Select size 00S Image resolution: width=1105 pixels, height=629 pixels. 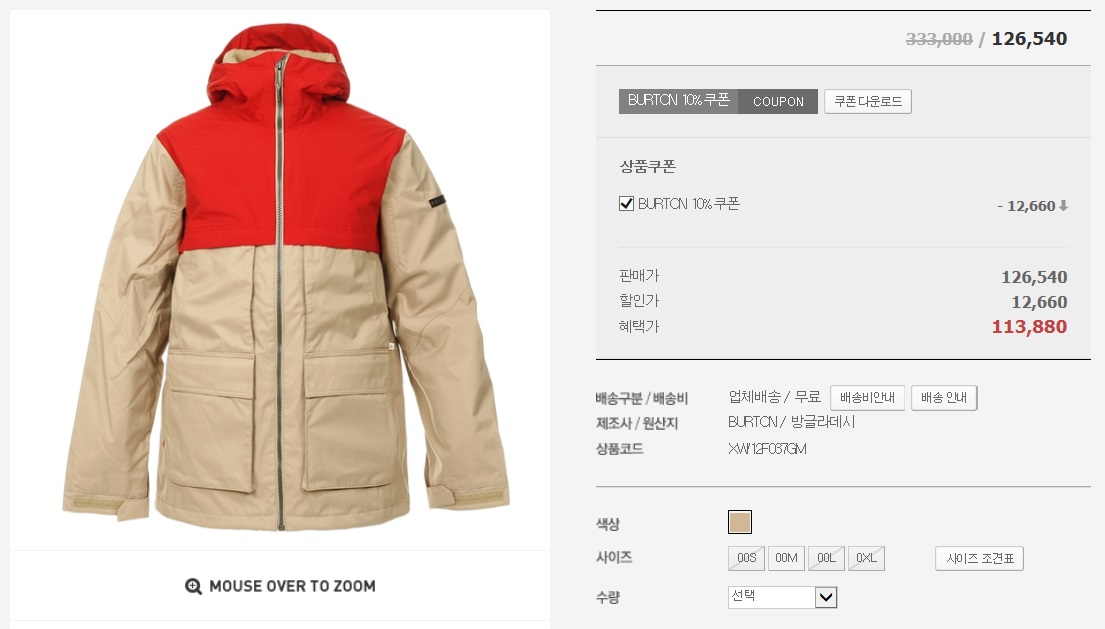click(746, 559)
